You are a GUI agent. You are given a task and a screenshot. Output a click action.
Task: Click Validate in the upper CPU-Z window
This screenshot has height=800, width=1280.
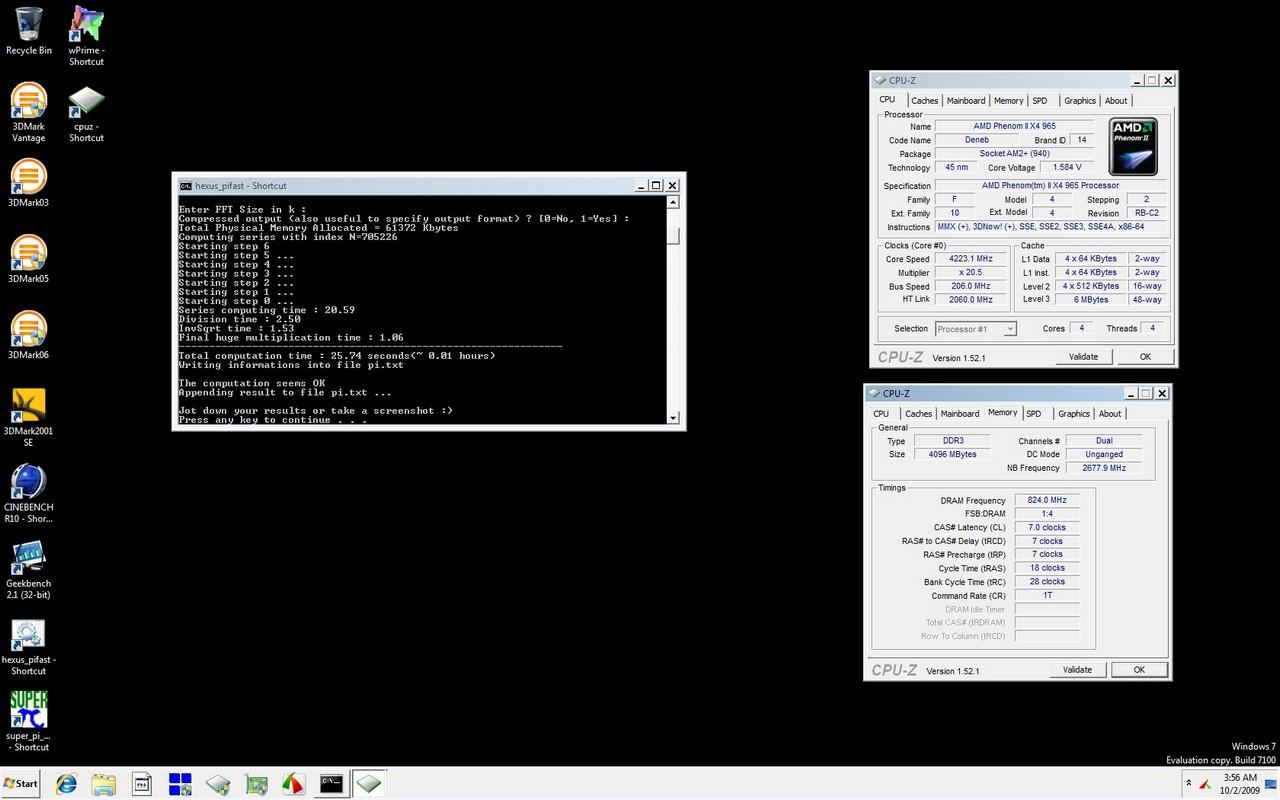click(x=1083, y=356)
